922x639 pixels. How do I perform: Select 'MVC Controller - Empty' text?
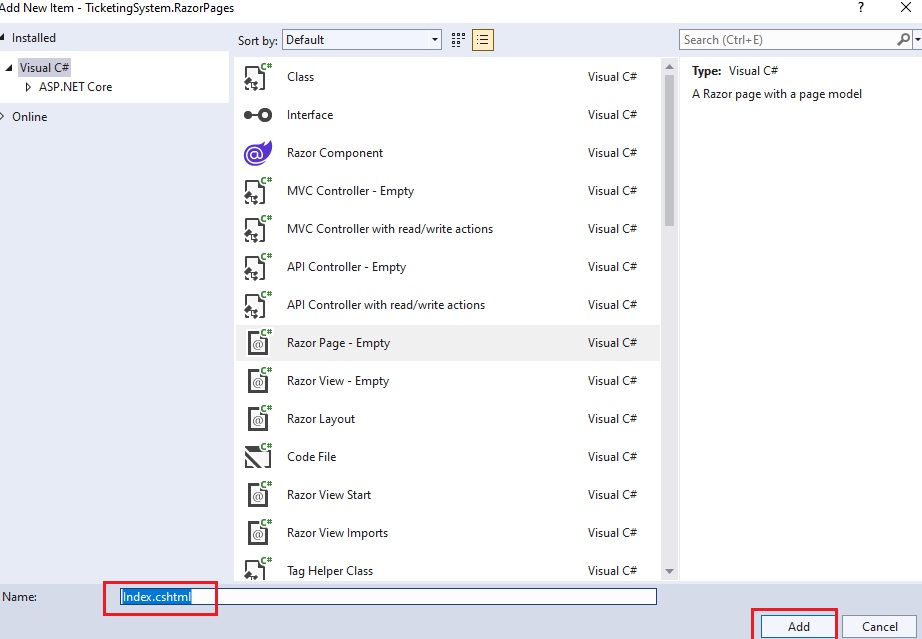click(x=350, y=191)
